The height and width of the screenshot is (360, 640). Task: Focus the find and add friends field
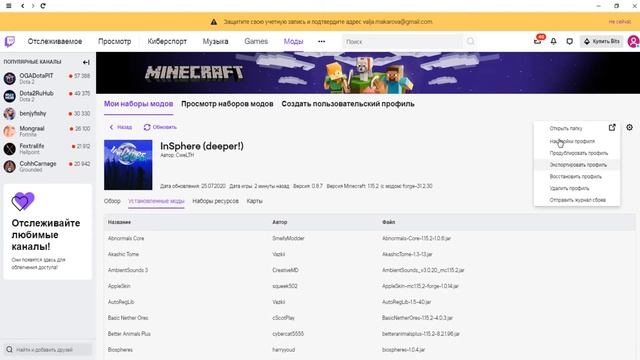coord(47,350)
